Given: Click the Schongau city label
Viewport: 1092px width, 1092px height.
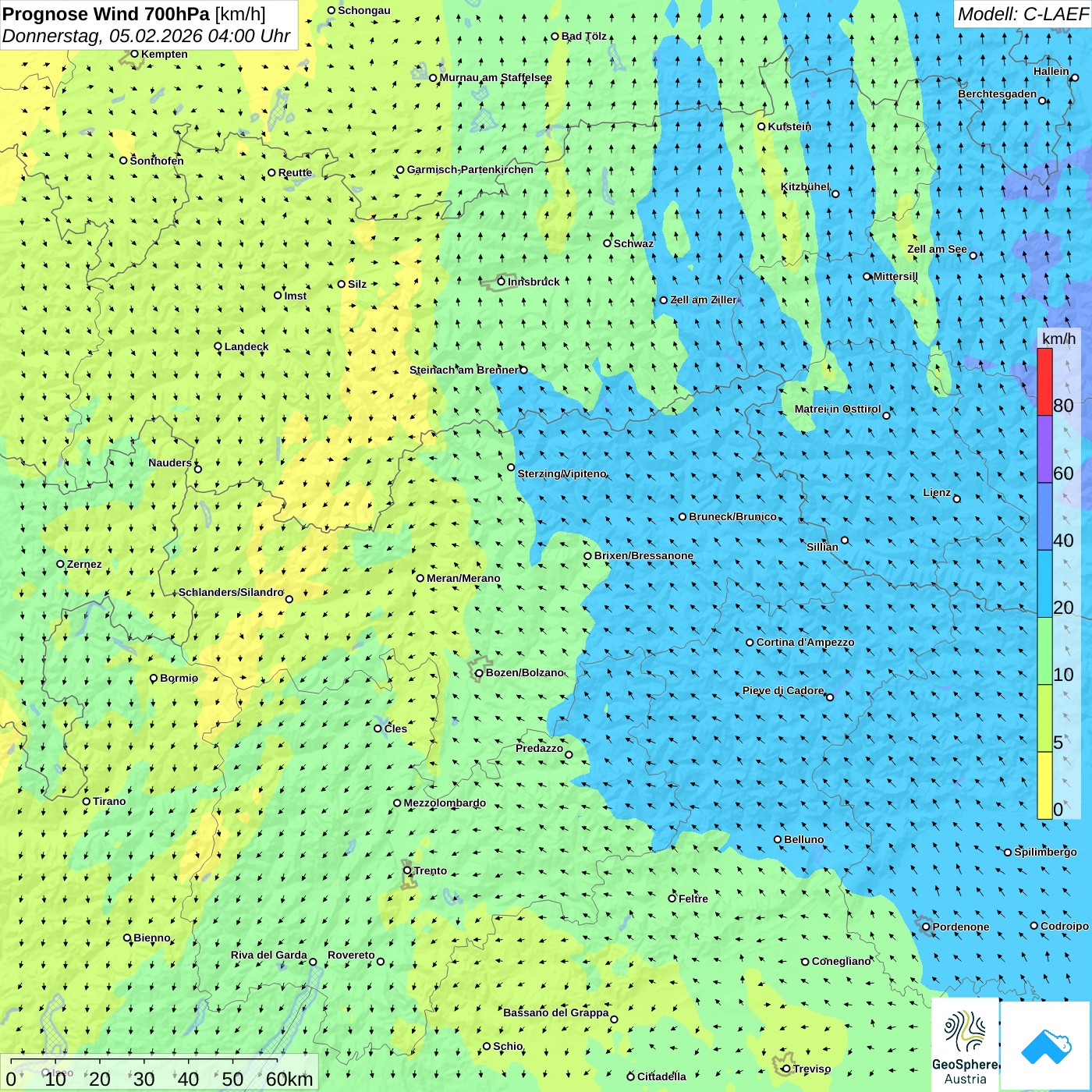Looking at the screenshot, I should [363, 10].
